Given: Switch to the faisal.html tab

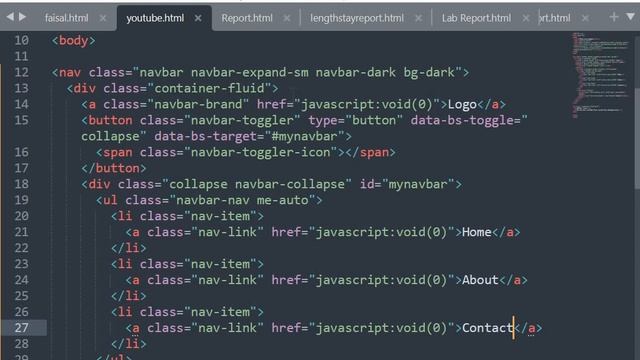Looking at the screenshot, I should pos(67,18).
